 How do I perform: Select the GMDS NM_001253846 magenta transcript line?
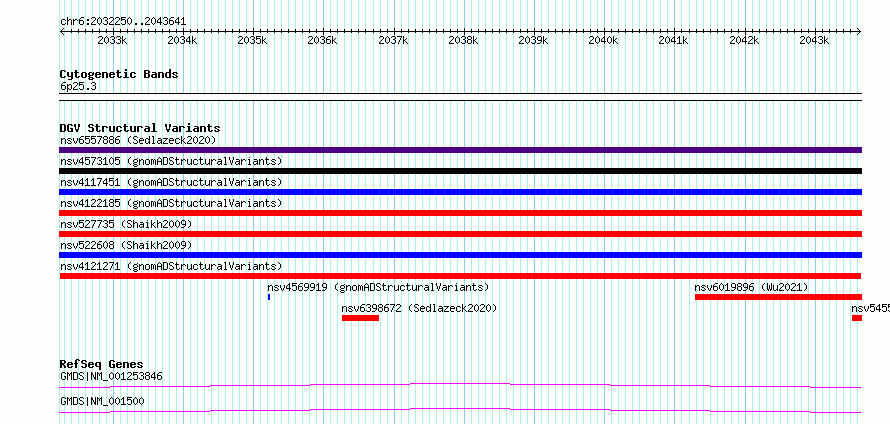tap(460, 385)
